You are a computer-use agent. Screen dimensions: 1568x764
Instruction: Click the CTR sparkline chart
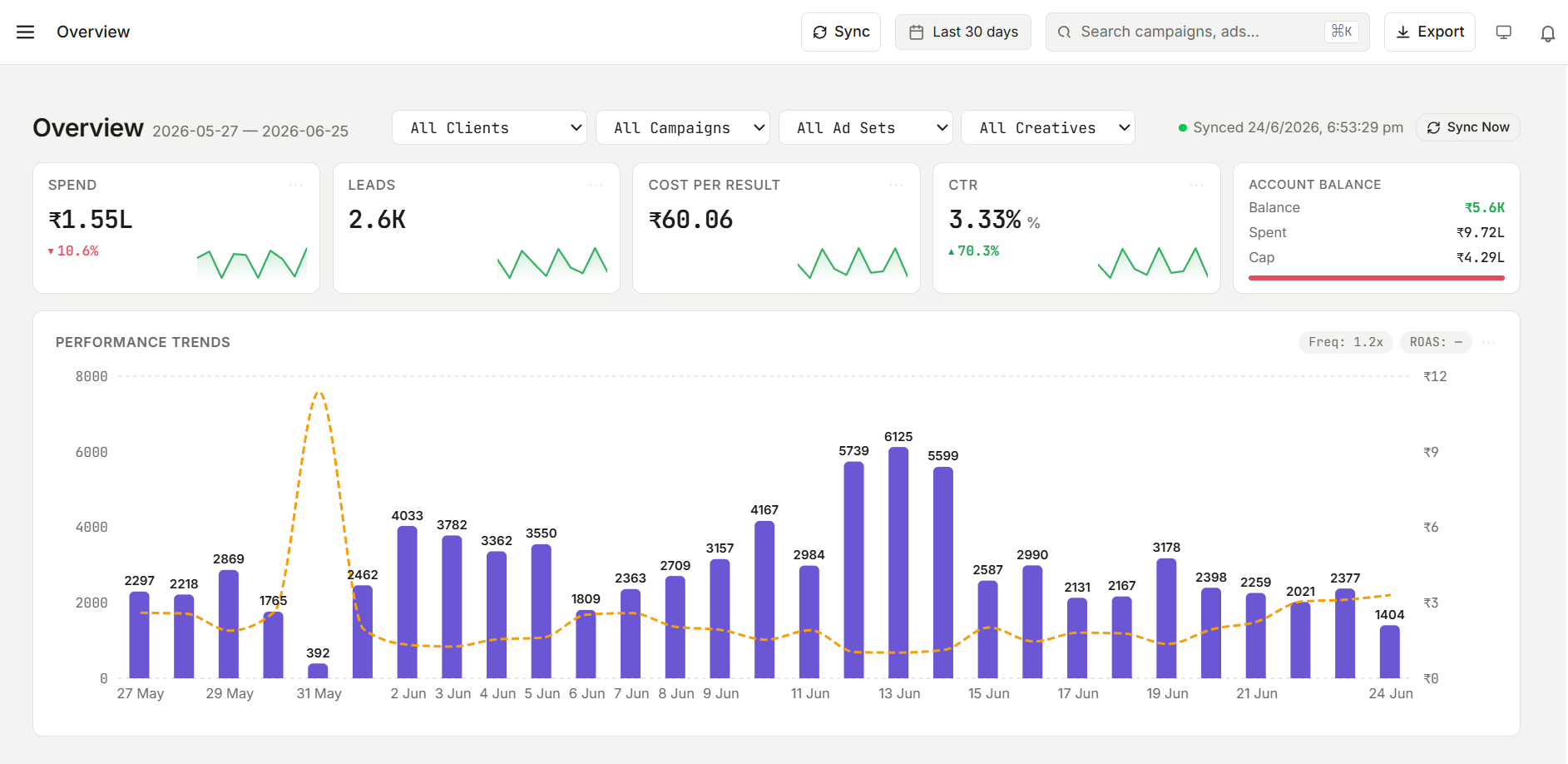tap(1153, 263)
